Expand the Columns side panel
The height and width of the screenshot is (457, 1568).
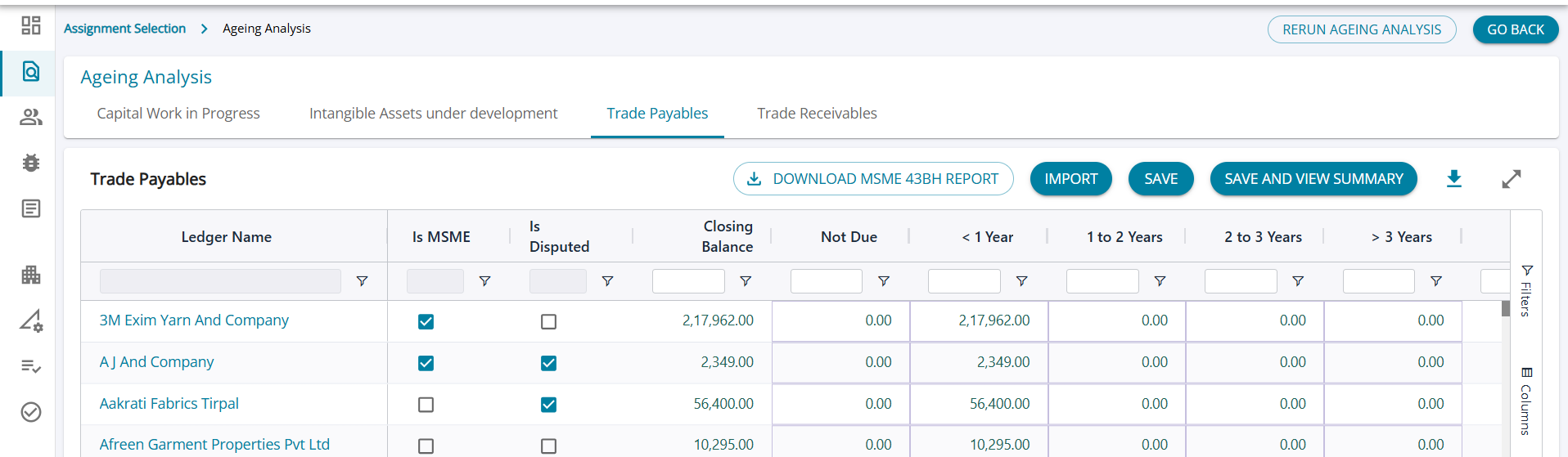point(1525,401)
